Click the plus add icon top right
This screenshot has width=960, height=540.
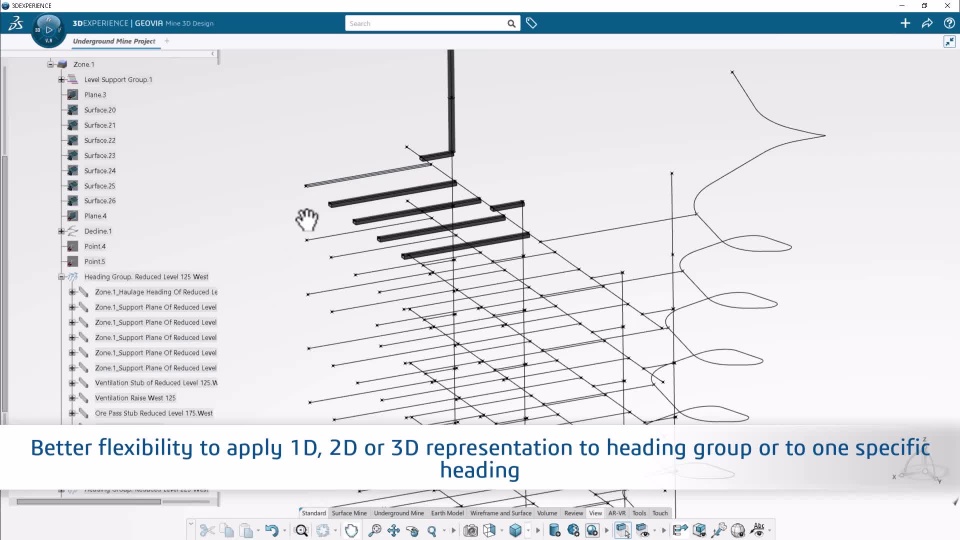[905, 23]
